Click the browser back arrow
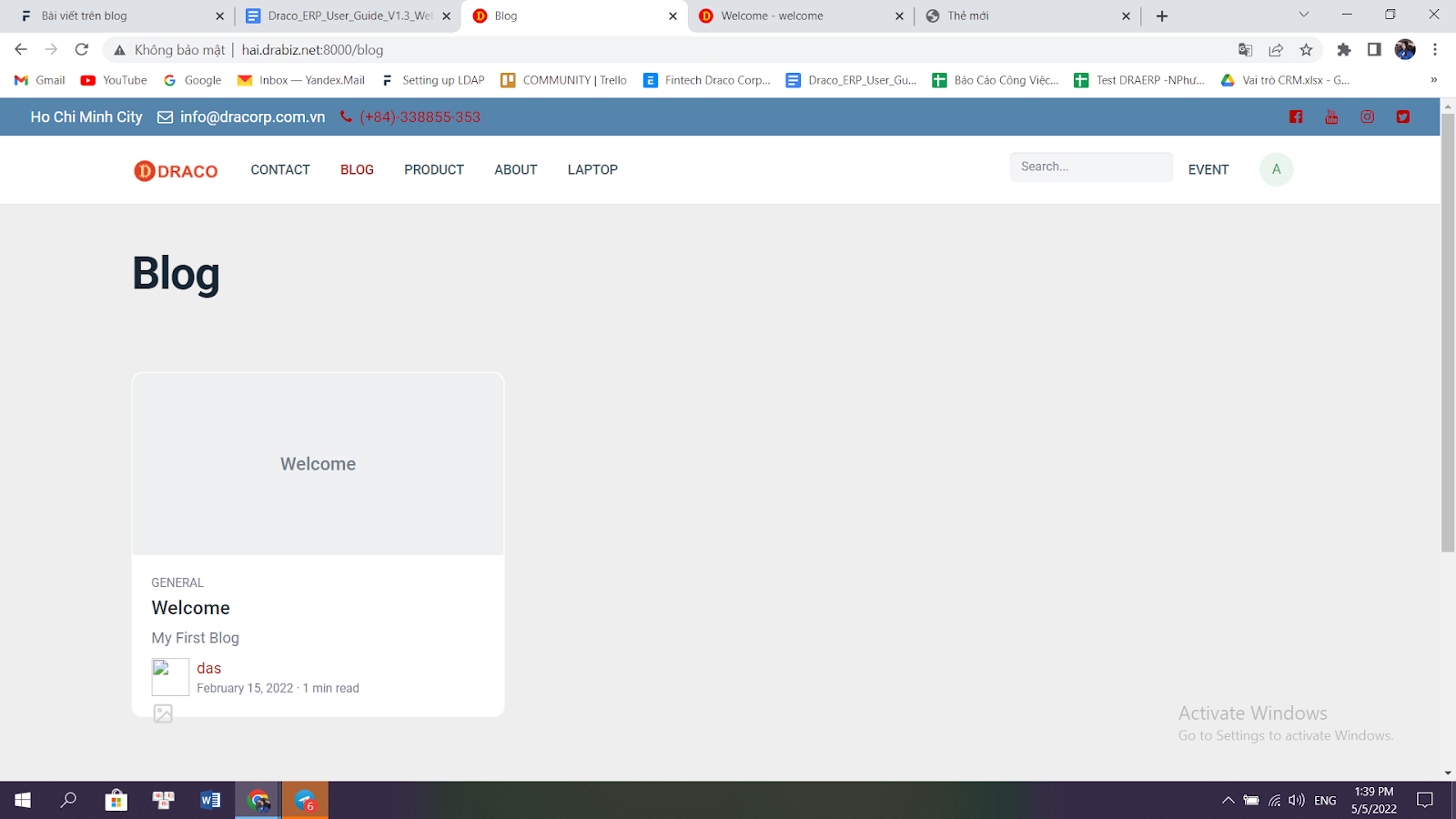The image size is (1456, 819). [21, 49]
